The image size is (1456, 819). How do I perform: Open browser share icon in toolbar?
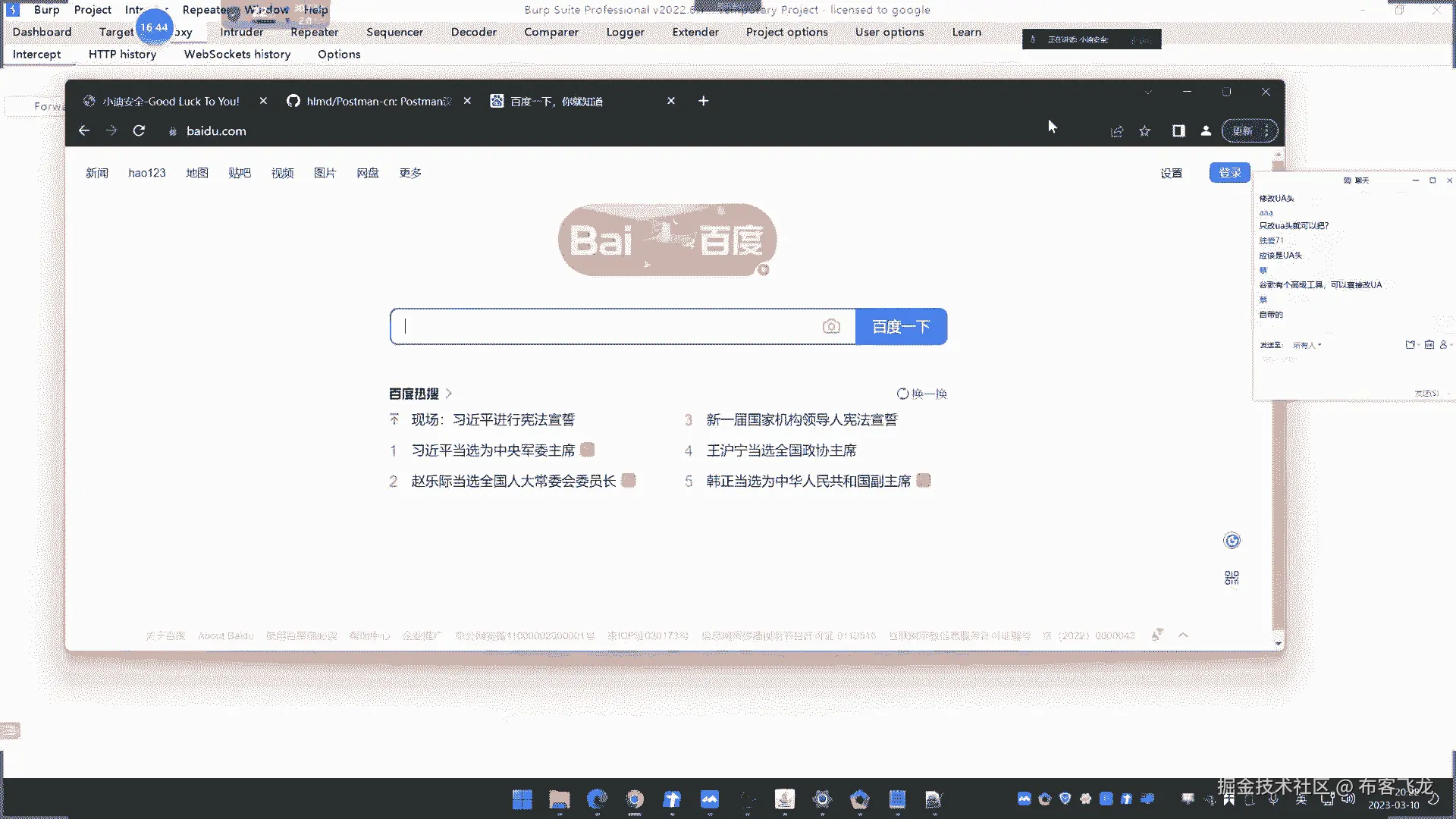pyautogui.click(x=1117, y=131)
